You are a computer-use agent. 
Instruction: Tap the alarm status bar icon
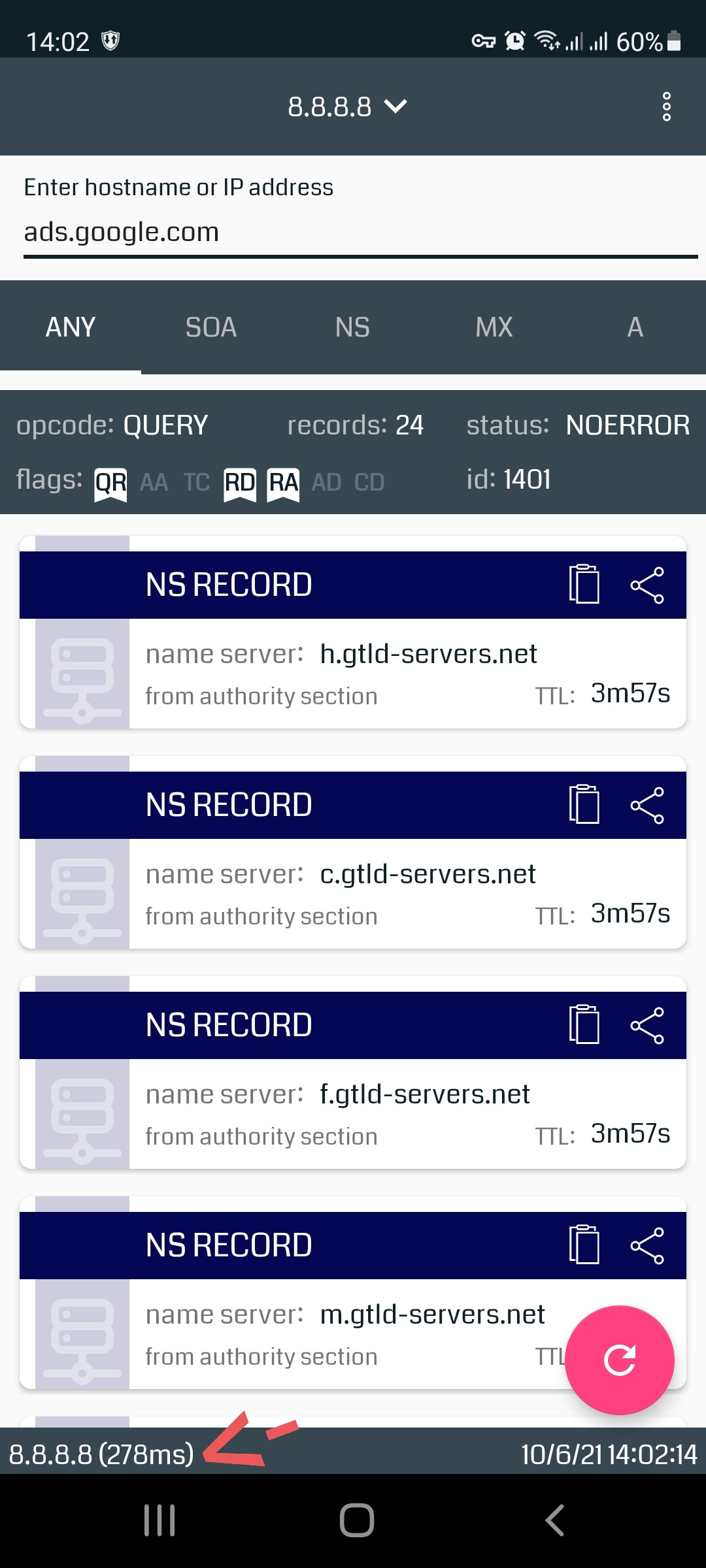coord(515,41)
